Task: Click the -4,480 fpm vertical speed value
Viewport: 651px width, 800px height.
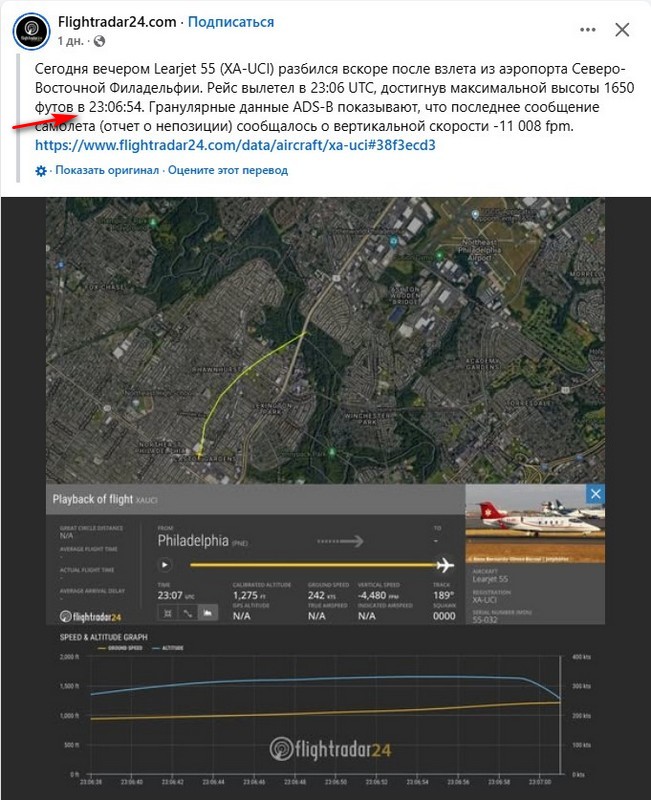Action: (x=377, y=595)
